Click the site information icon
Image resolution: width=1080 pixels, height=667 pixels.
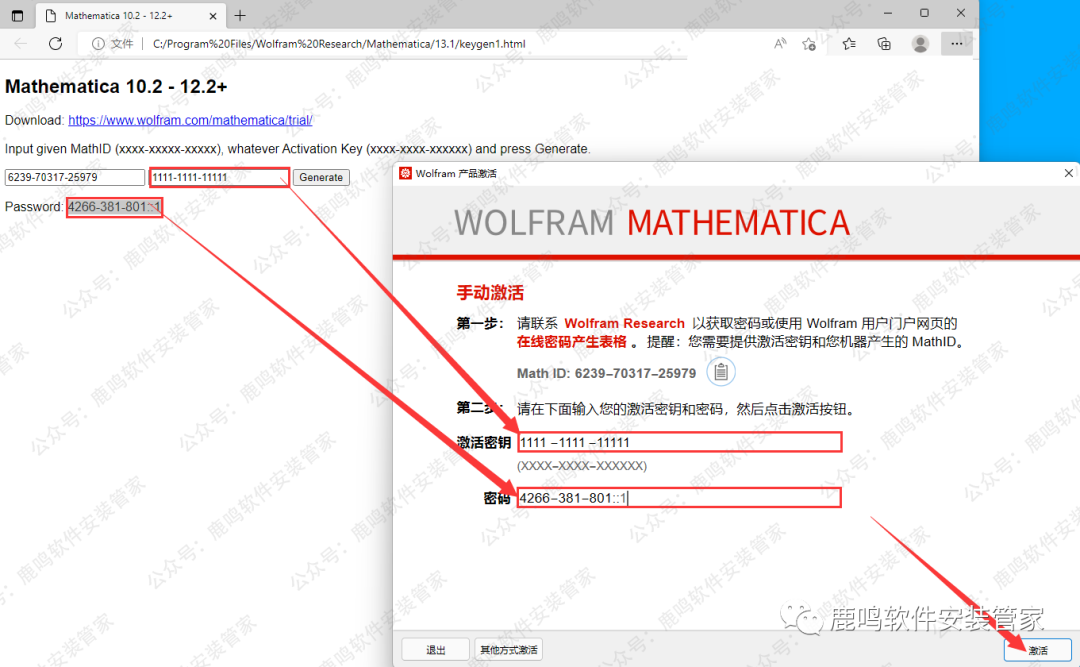[98, 44]
